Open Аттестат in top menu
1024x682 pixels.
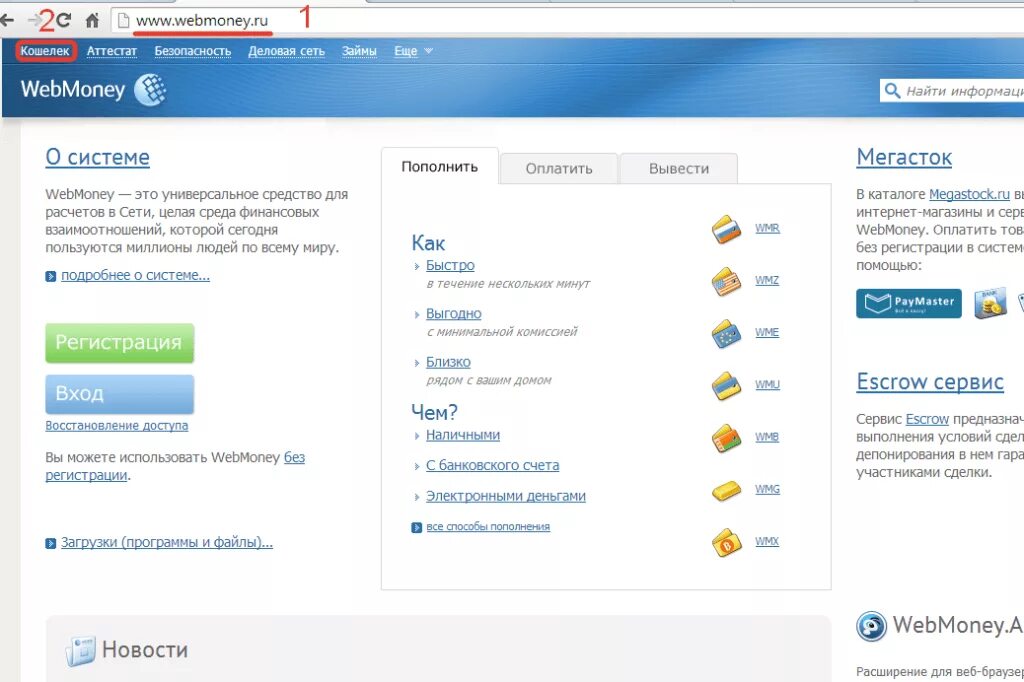point(112,51)
